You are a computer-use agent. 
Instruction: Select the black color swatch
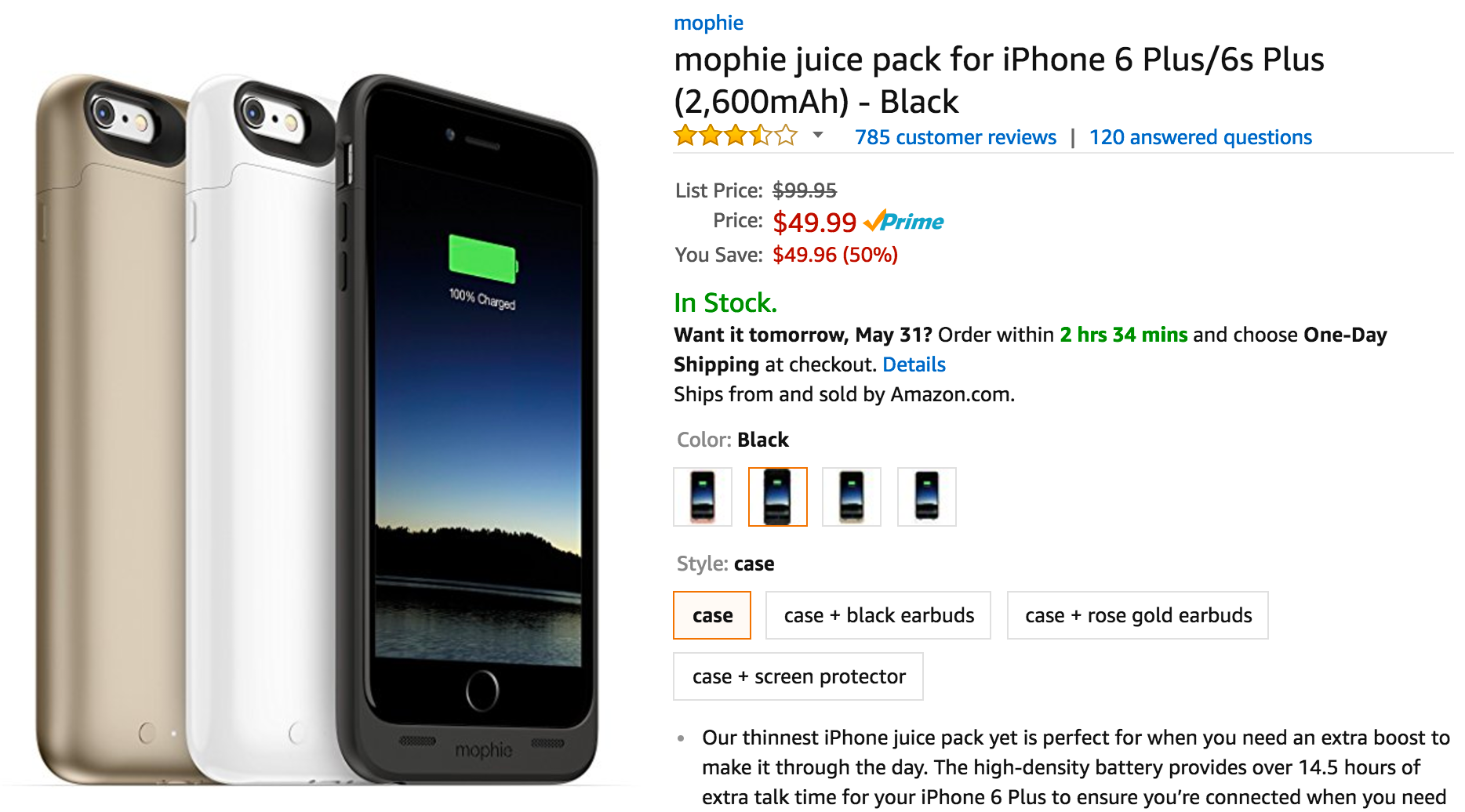(778, 497)
